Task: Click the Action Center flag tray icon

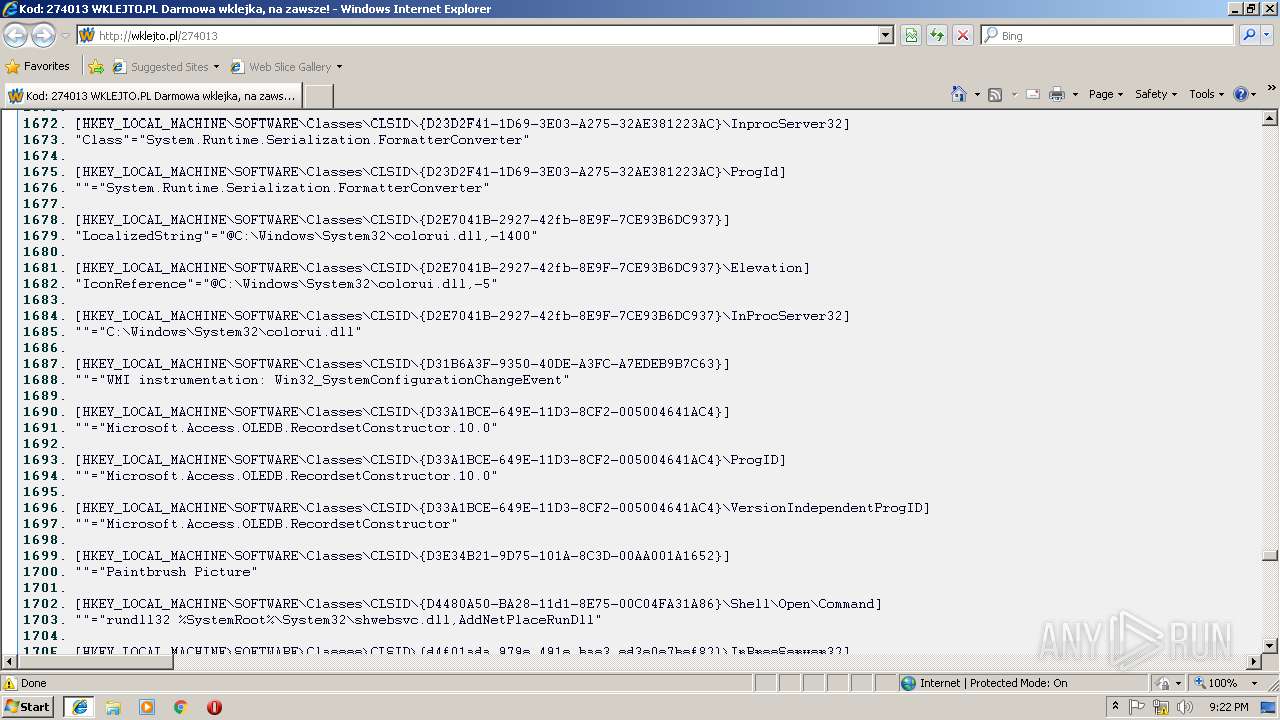Action: click(1137, 707)
